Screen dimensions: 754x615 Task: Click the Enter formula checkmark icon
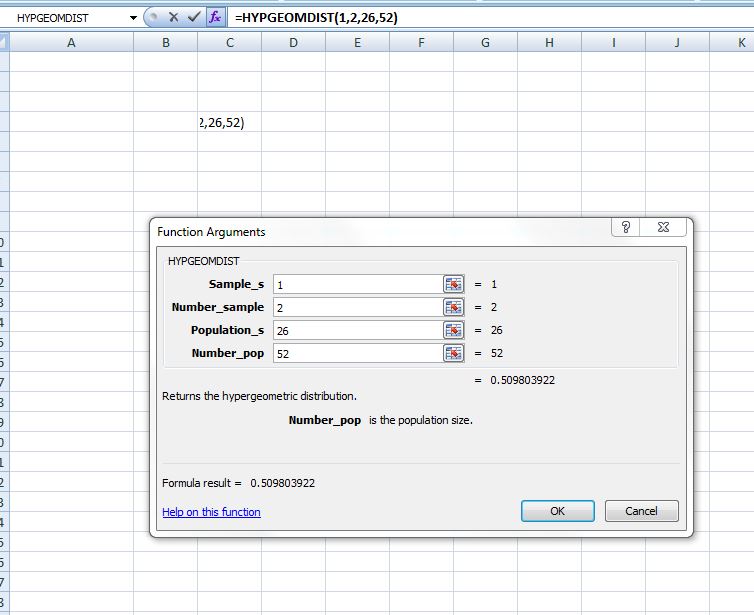[x=194, y=18]
